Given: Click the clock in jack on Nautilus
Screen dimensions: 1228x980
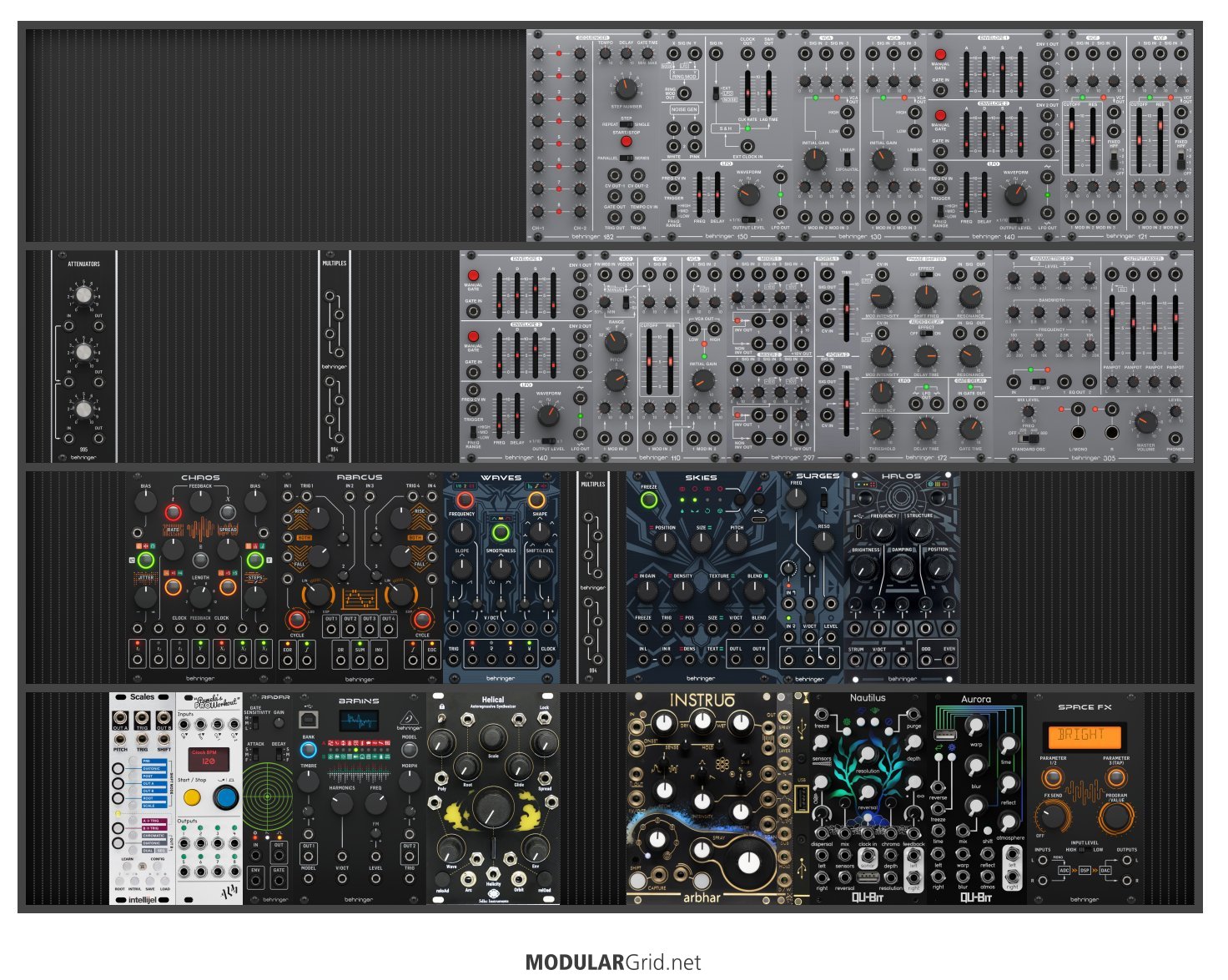Looking at the screenshot, I should click(x=868, y=833).
